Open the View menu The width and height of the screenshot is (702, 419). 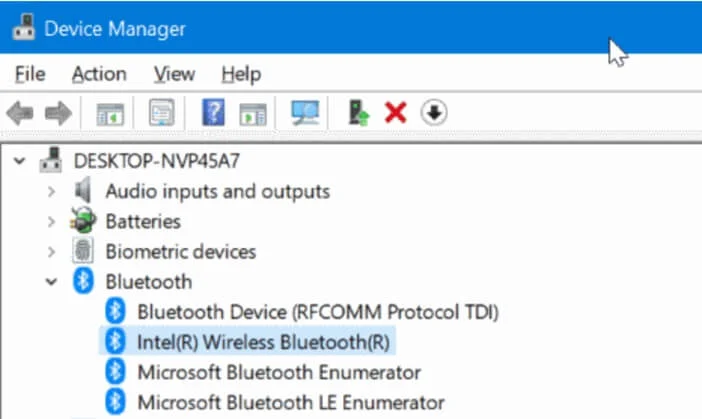coord(174,74)
